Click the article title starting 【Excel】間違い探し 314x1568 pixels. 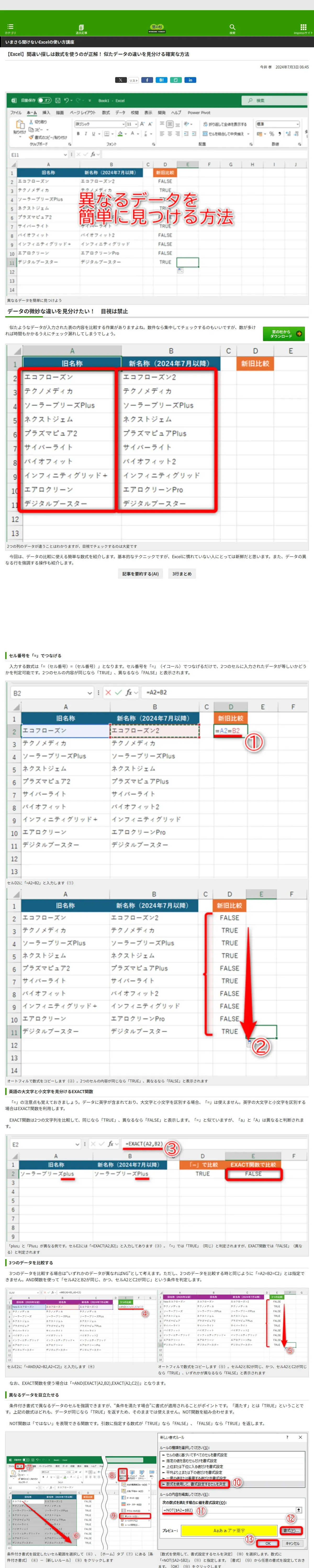(98, 54)
